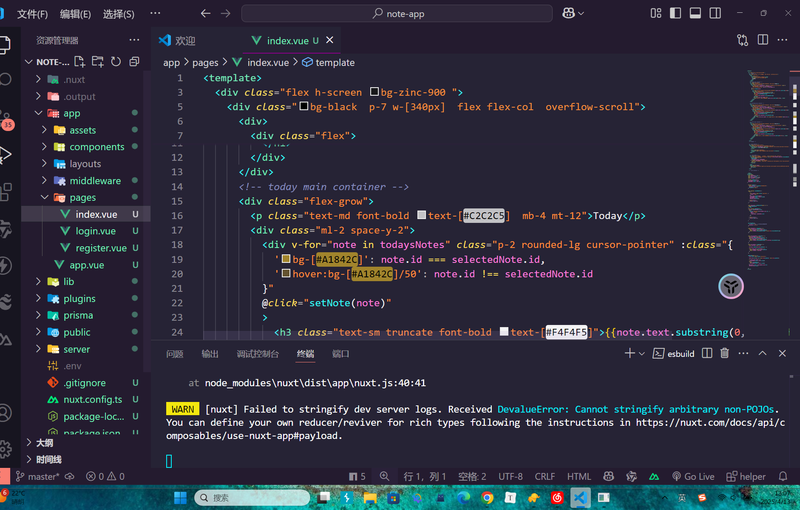
Task: Go forward in navigation history
Action: point(226,13)
